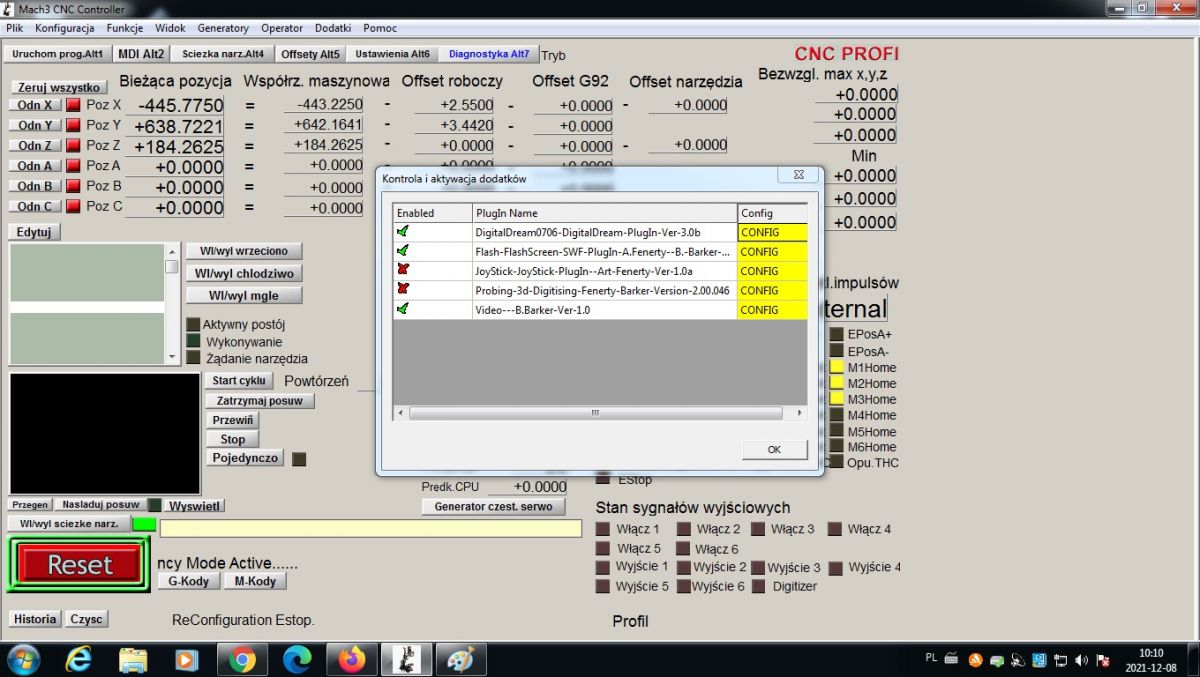Click the LED after Nasladuj posuw
The height and width of the screenshot is (677, 1200).
pos(155,505)
